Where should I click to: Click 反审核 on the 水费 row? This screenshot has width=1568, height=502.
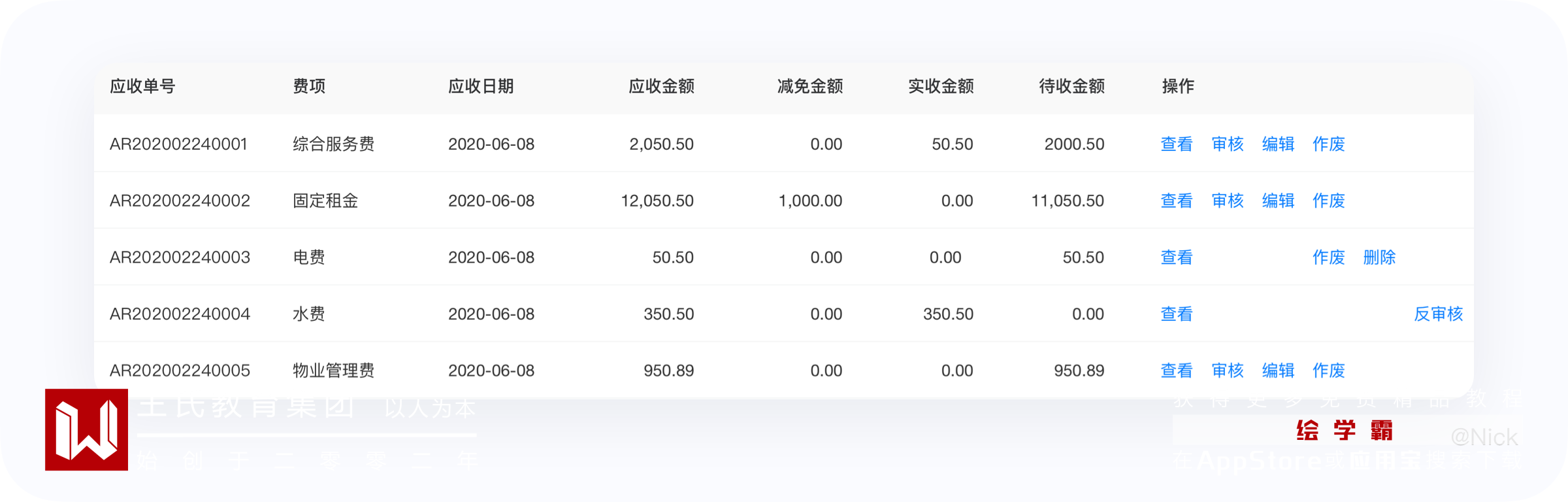click(x=1438, y=314)
